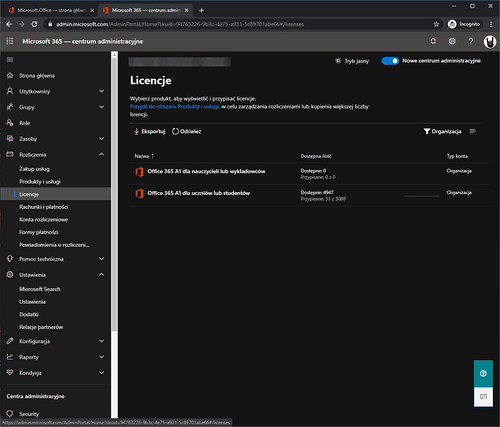Click the Role icon in sidebar
The height and width of the screenshot is (427, 500).
point(10,123)
